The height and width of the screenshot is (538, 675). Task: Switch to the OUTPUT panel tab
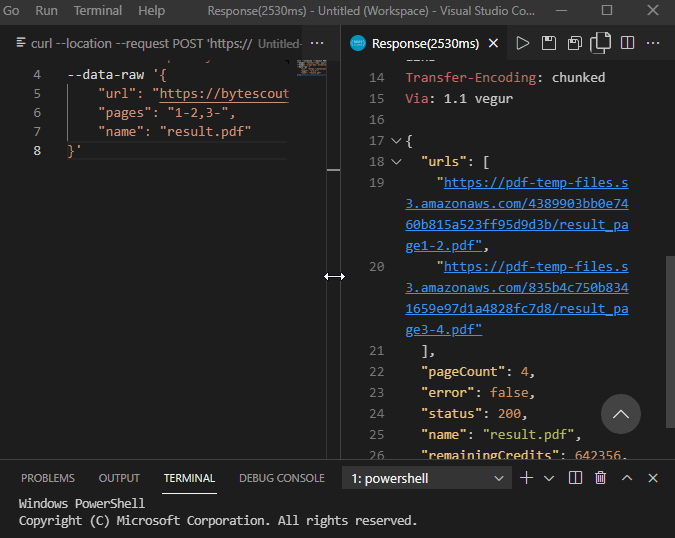119,478
